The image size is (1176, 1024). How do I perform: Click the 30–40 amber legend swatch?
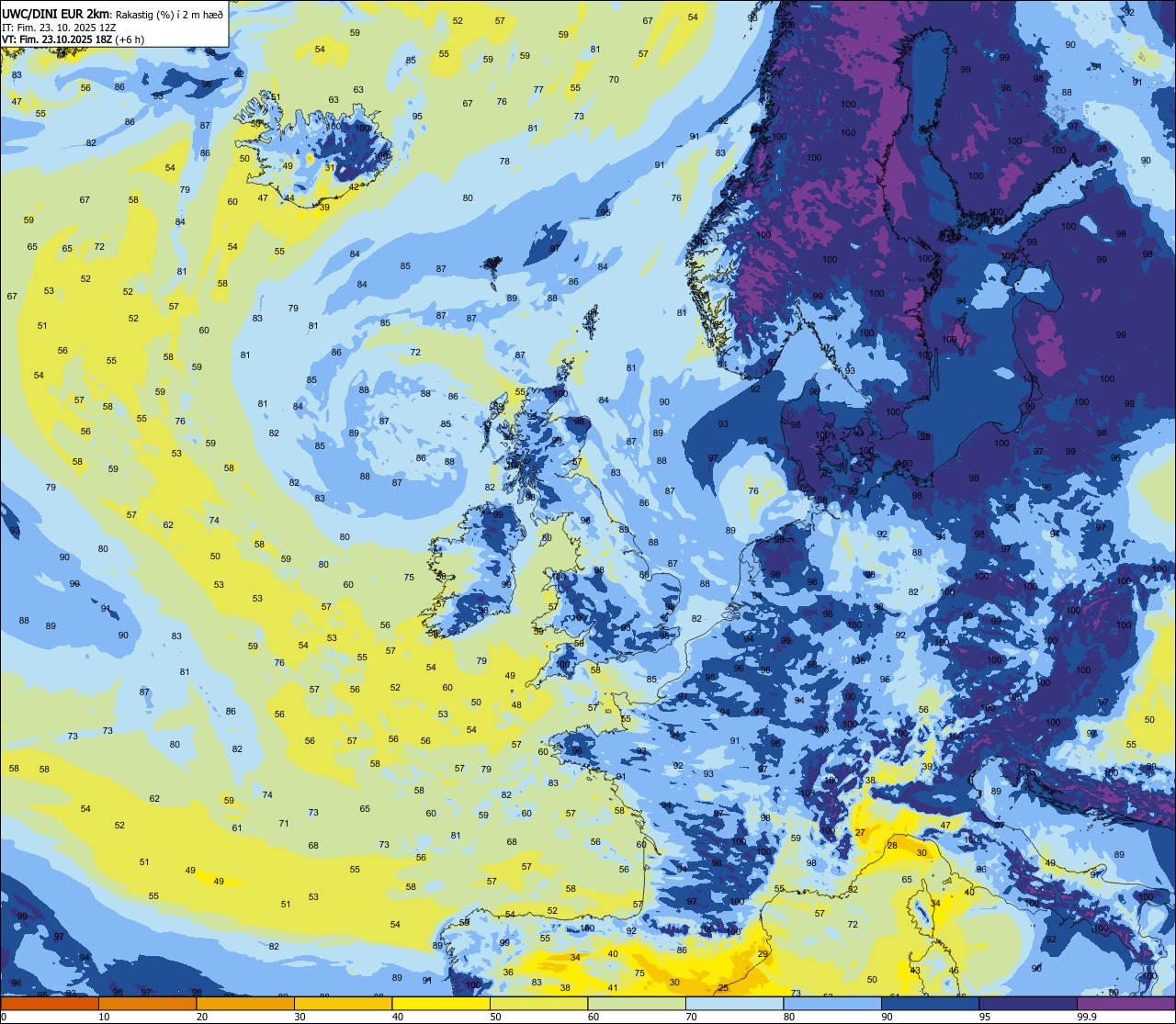343,1003
